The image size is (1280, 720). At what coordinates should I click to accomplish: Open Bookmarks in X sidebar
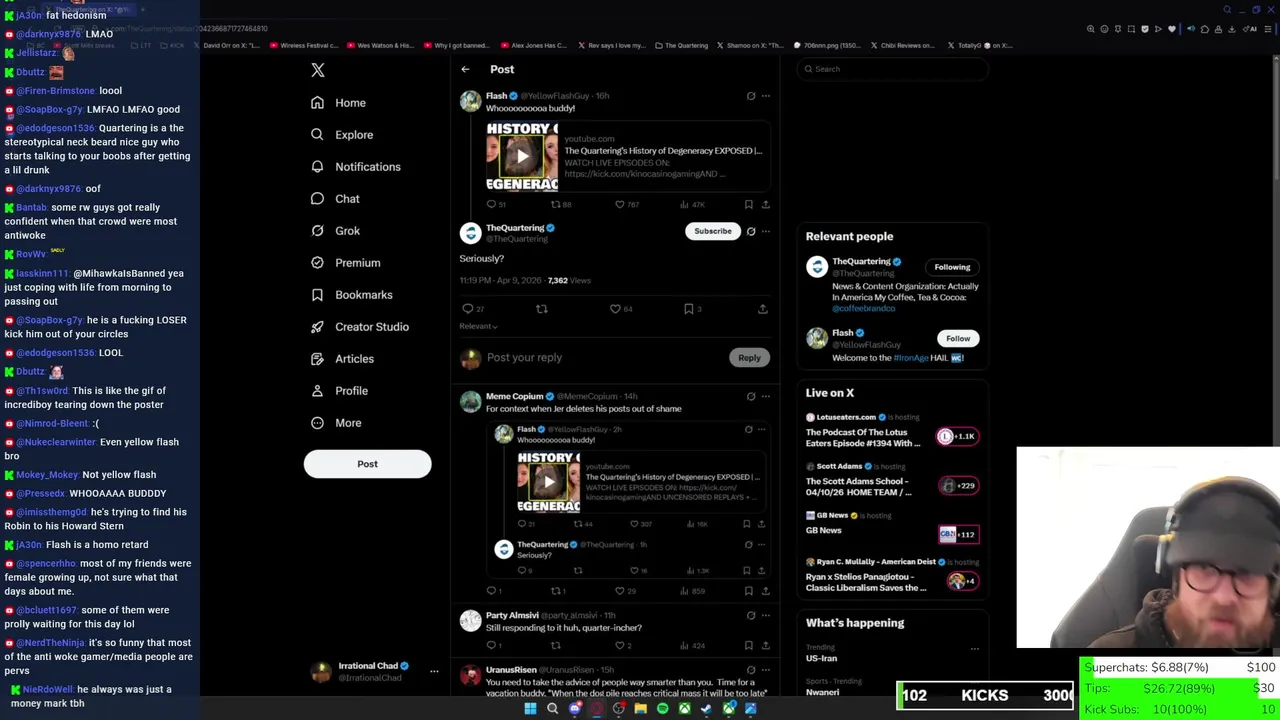coord(351,295)
